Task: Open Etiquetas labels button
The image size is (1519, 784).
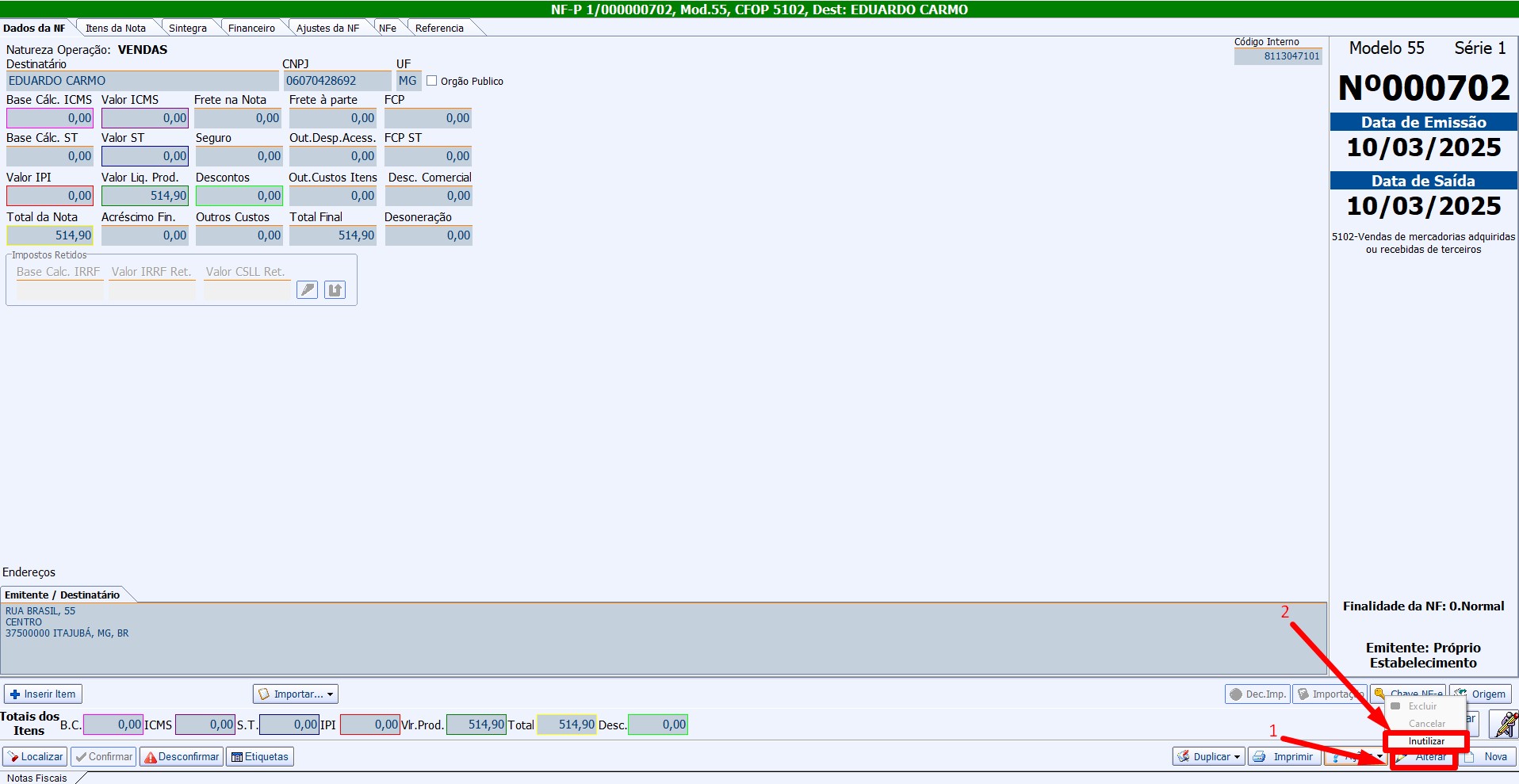Action: pos(260,757)
